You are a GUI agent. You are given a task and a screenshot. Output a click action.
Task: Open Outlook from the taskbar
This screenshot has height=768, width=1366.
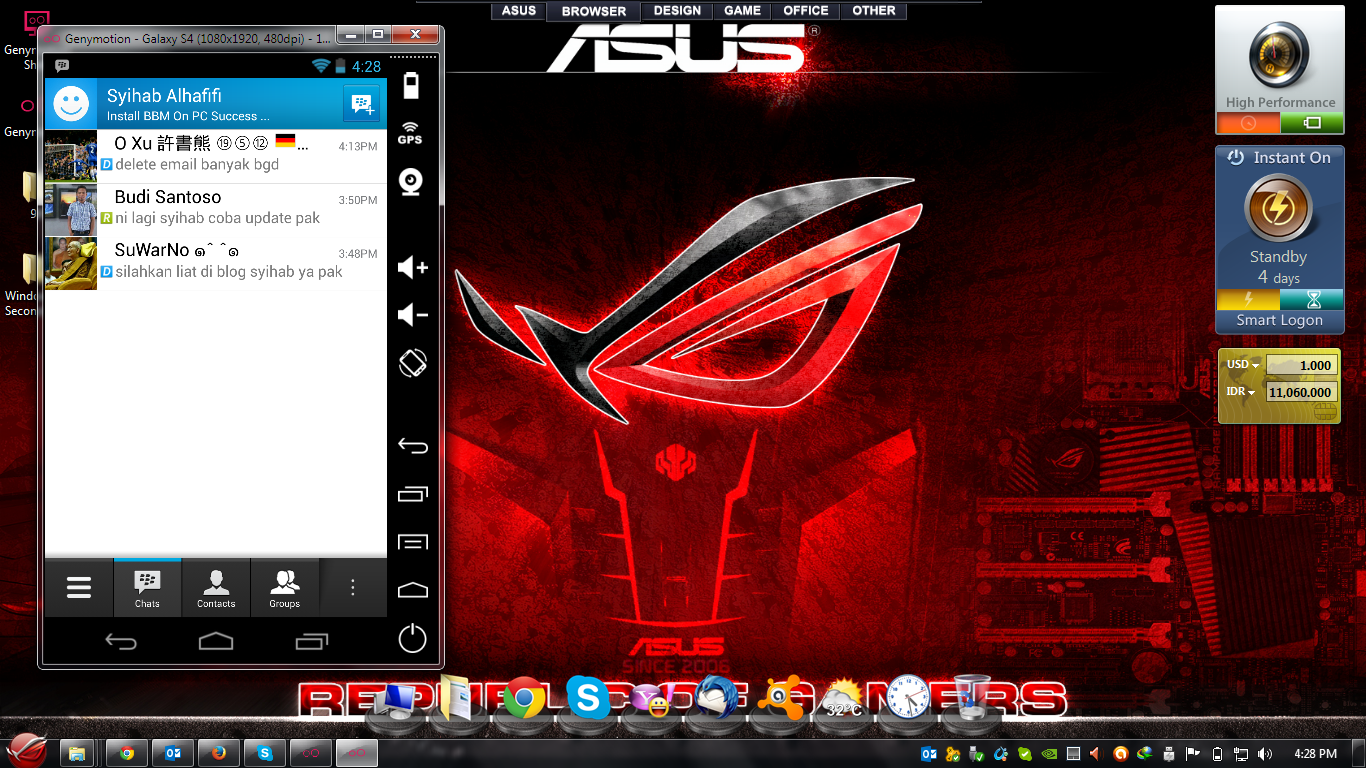[173, 753]
